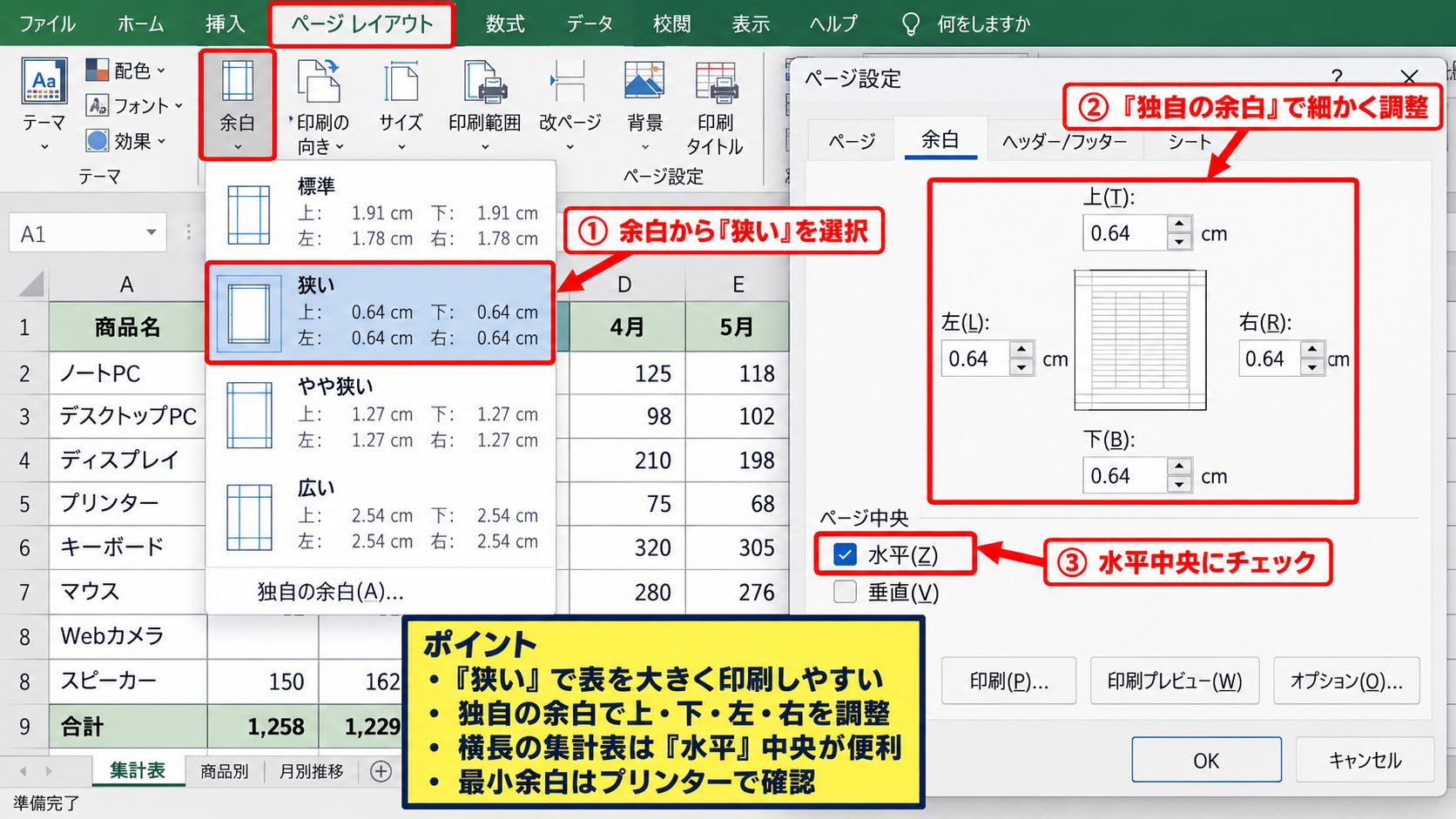1456x819 pixels.
Task: Open the ページ tab in the dialog
Action: pyautogui.click(x=852, y=141)
